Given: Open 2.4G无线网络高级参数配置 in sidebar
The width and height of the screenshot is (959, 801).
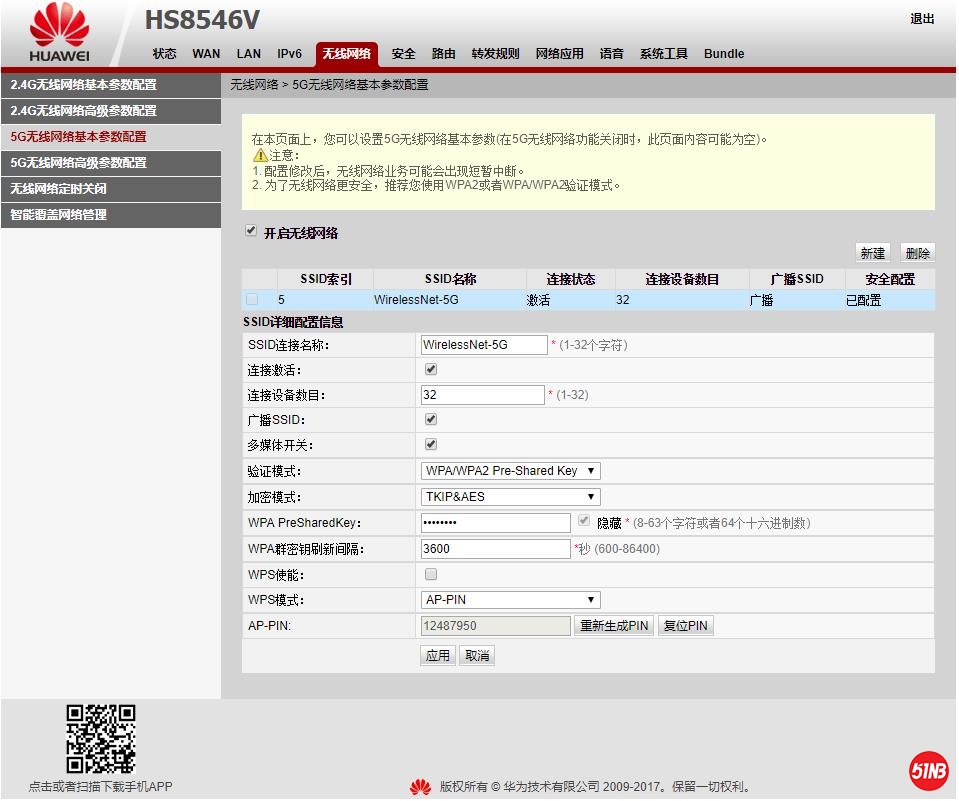Looking at the screenshot, I should (x=110, y=111).
